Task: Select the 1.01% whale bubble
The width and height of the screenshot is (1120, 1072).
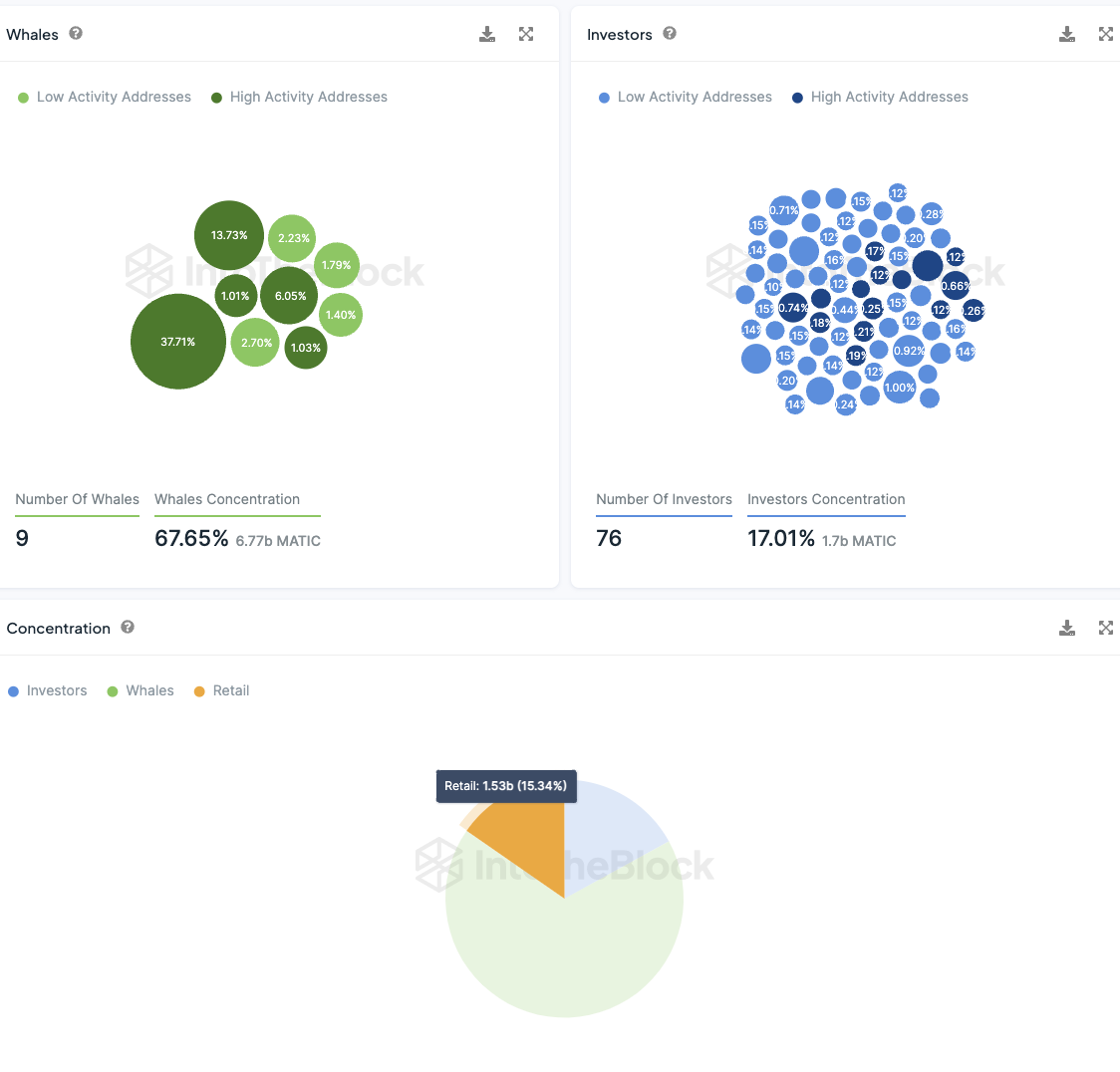Action: 236,296
